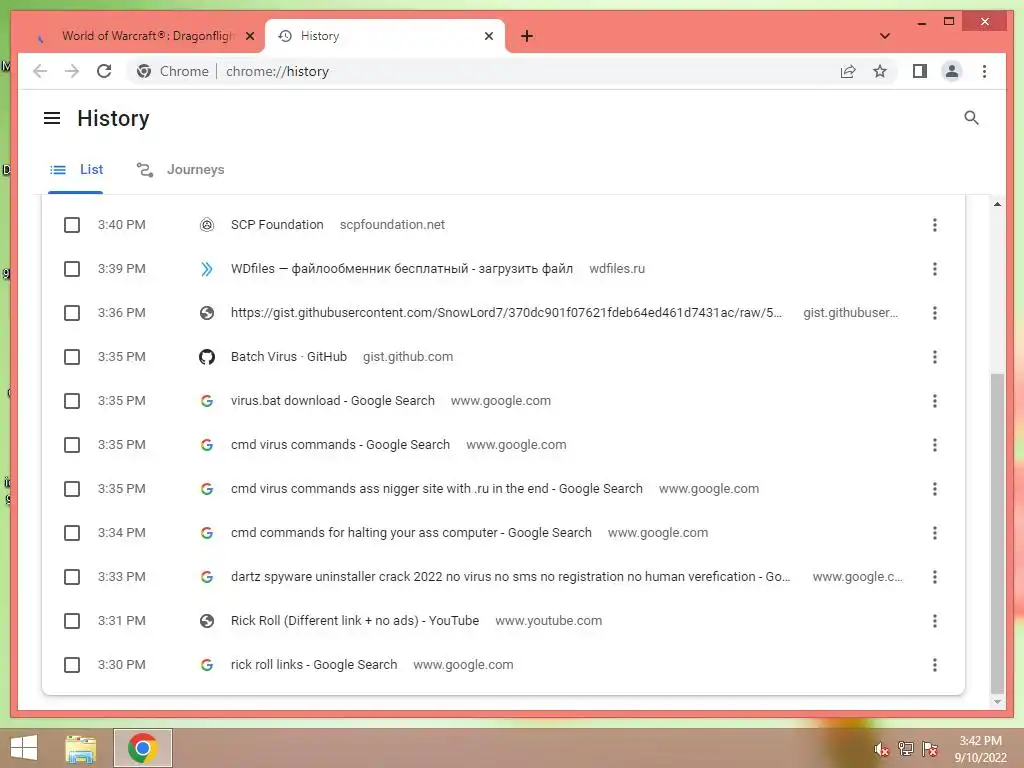Click the network tray icon
Screen dimensions: 1024x768
[906, 748]
